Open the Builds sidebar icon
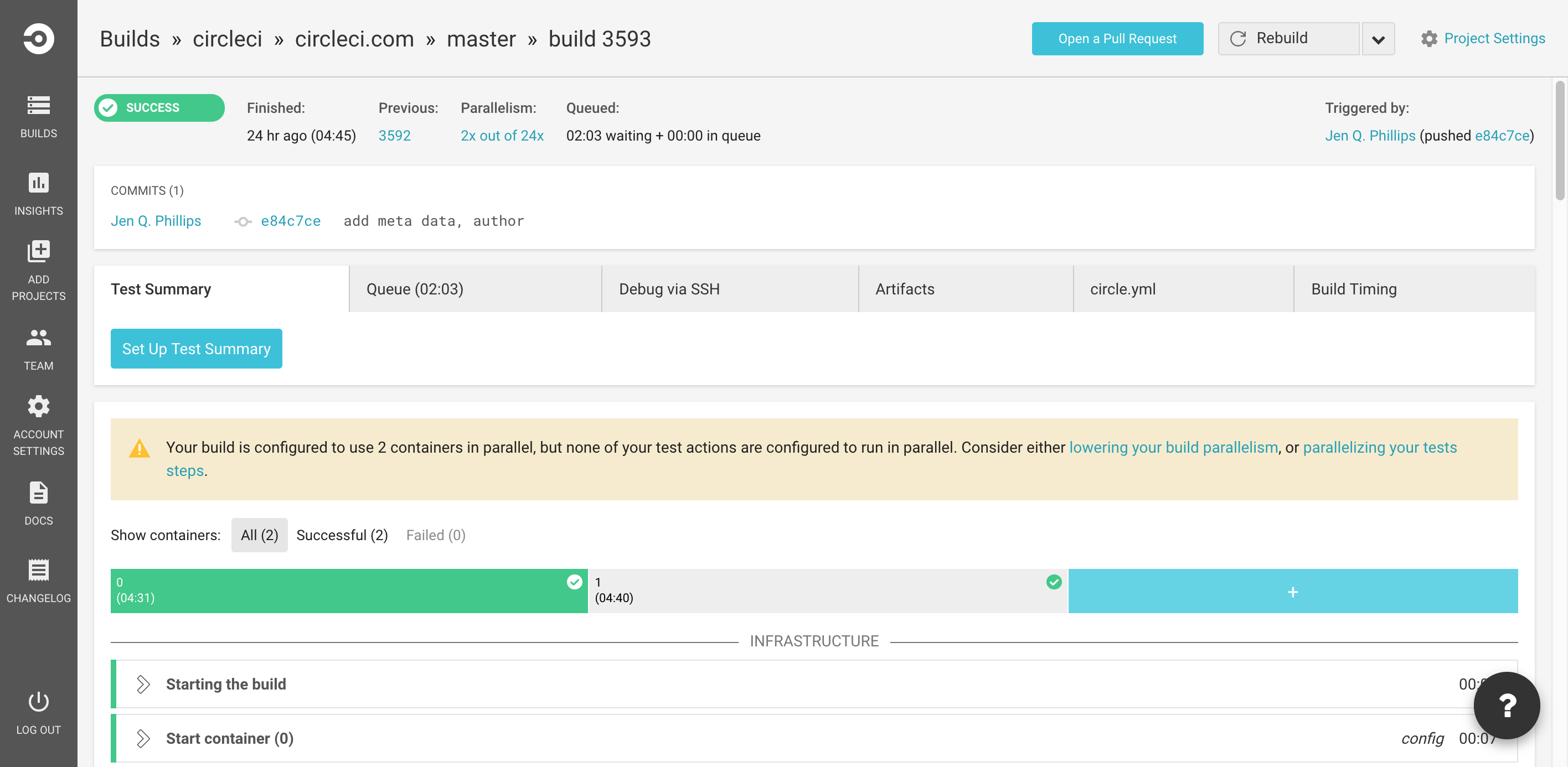Screen dimensions: 1568x767 (38, 106)
